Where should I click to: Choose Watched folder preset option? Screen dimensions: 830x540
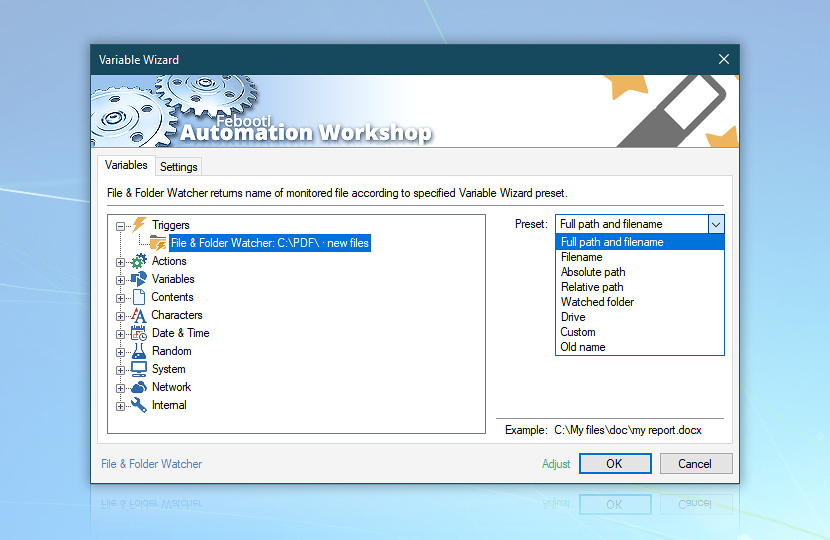point(639,302)
